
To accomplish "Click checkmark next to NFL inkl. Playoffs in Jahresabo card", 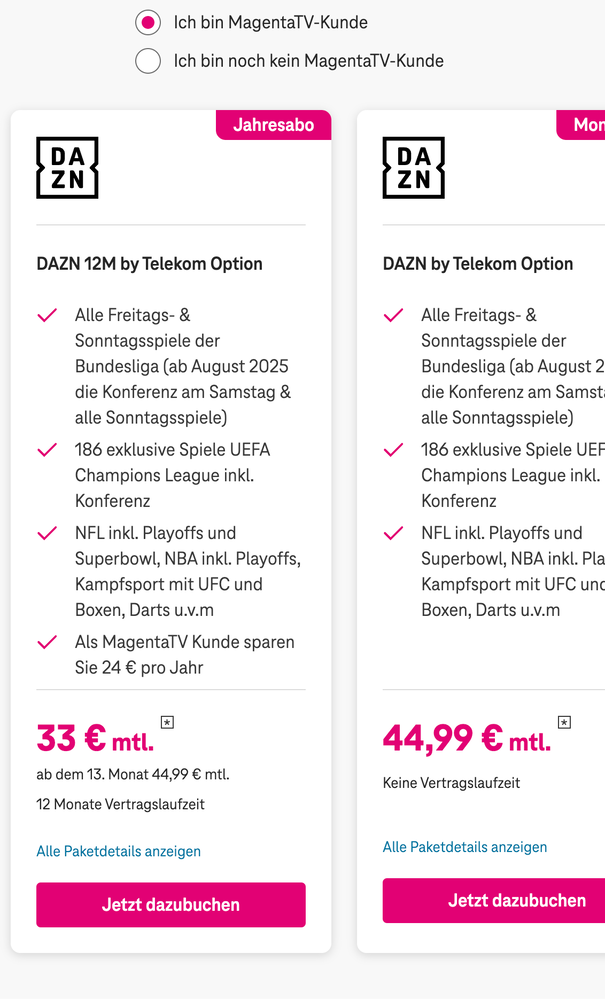I will coord(47,534).
